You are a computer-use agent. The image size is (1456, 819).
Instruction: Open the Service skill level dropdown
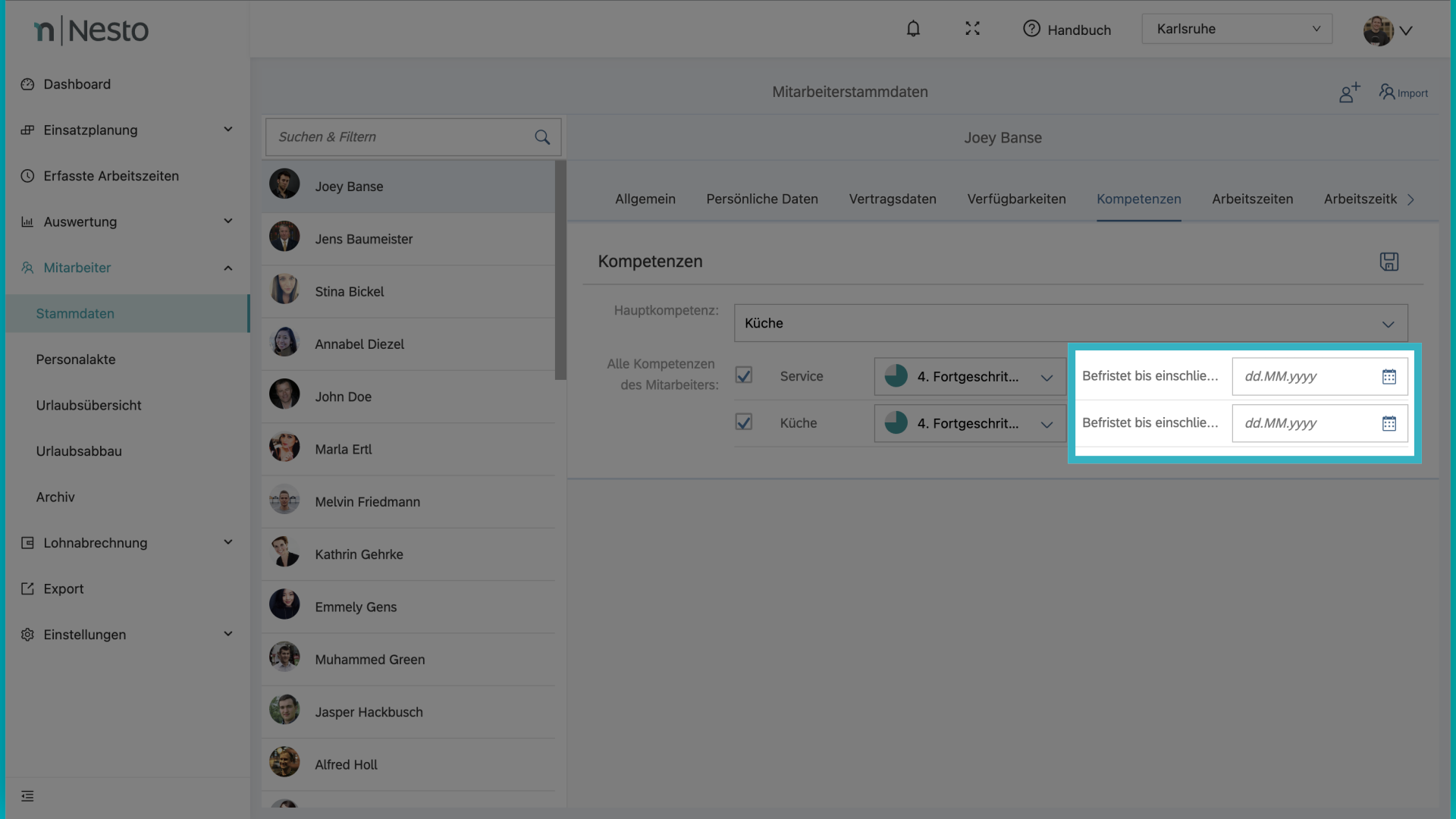[x=969, y=377]
